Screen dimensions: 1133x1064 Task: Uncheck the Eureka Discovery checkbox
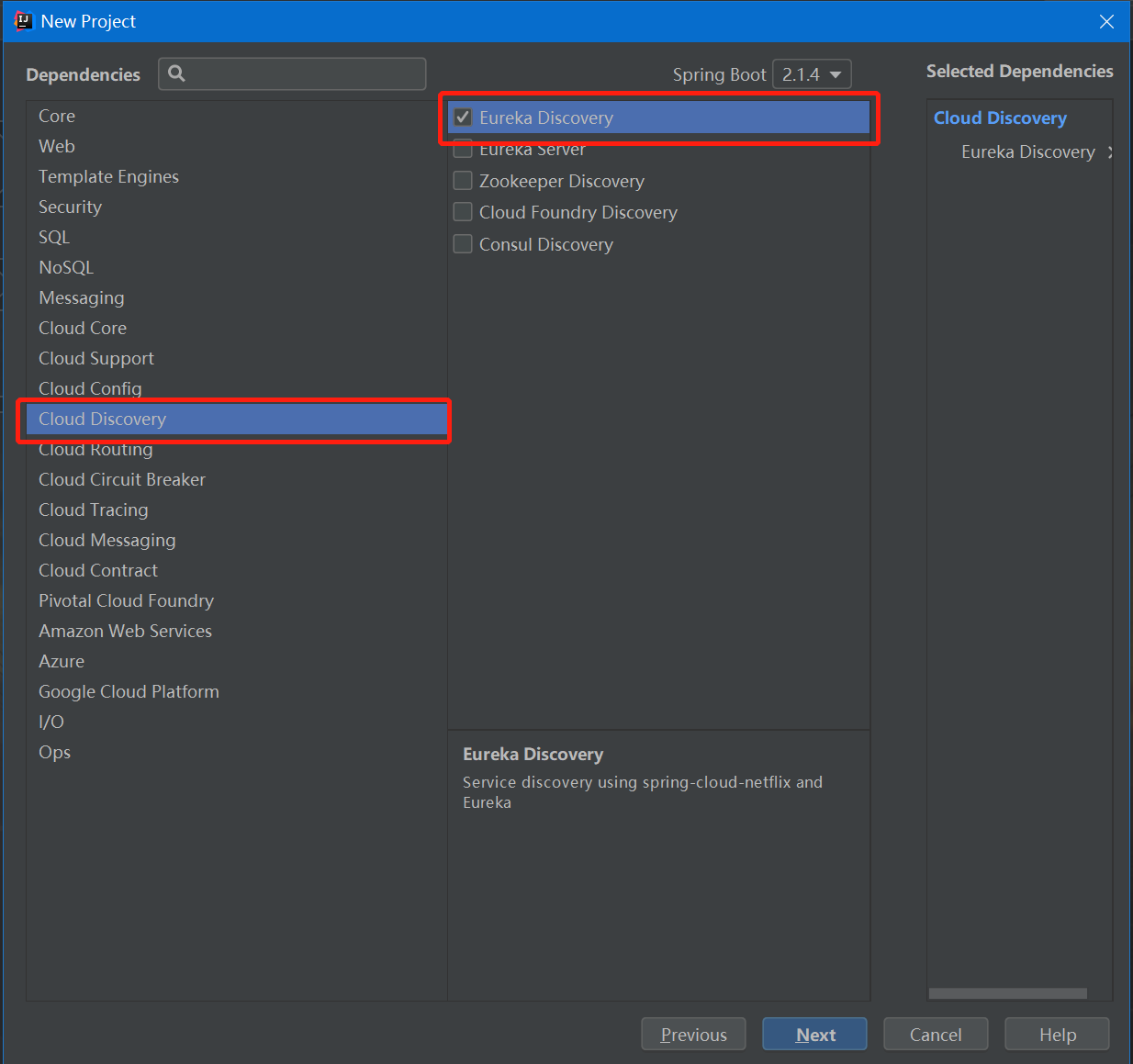[x=463, y=118]
